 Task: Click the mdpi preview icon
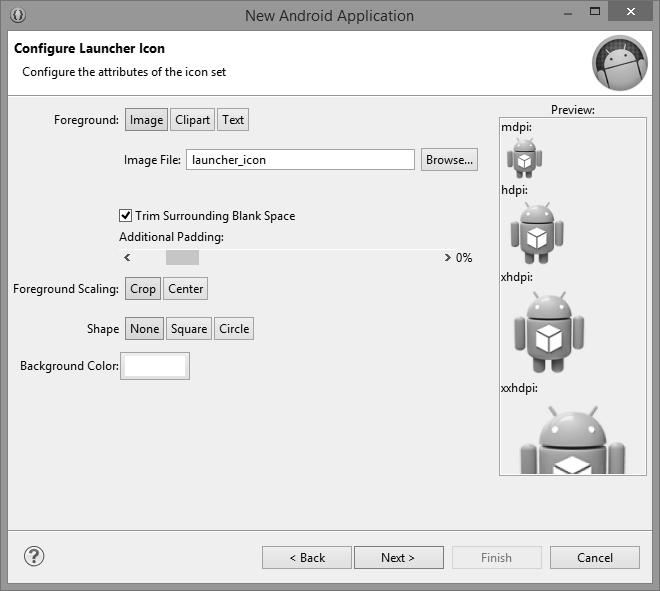pyautogui.click(x=524, y=158)
